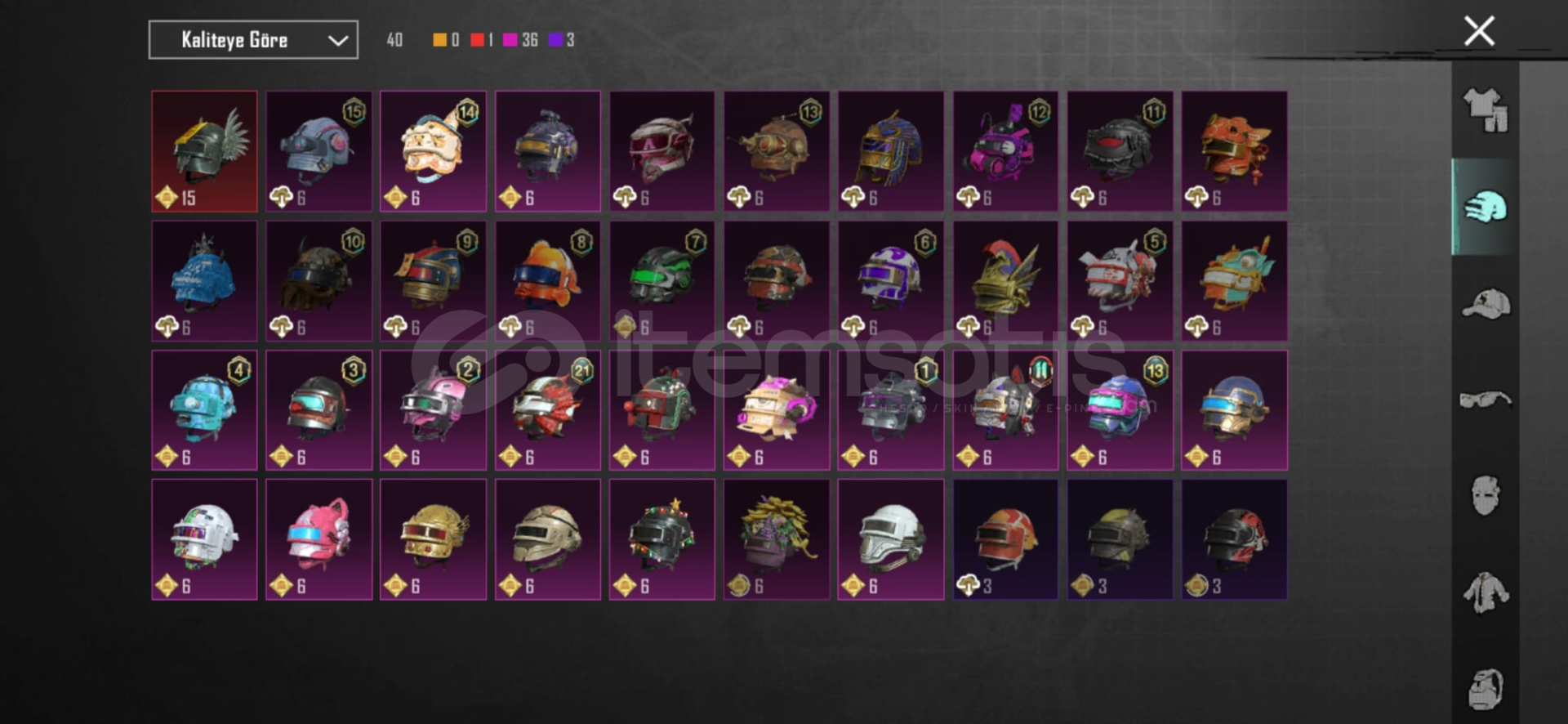Select the pink cat helmet in bottom row
Screen dimensions: 1568x724
pyautogui.click(x=319, y=539)
